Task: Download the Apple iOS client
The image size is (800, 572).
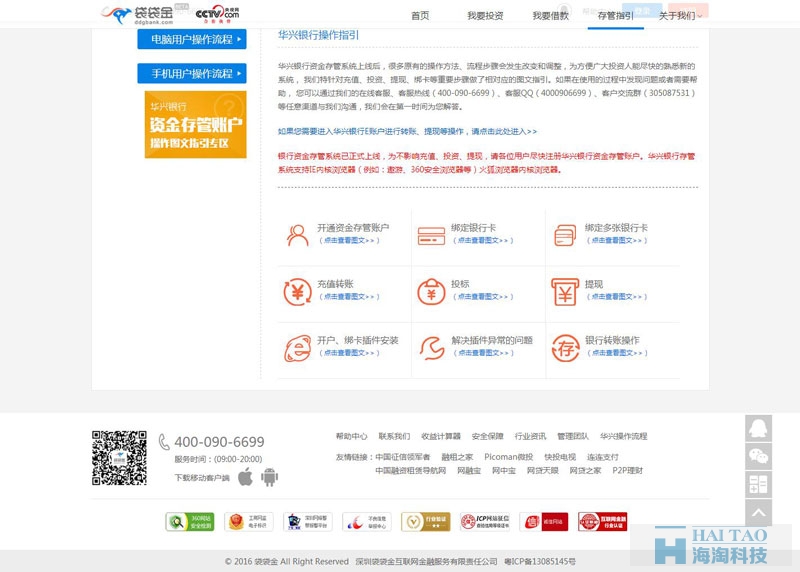Action: coord(245,477)
